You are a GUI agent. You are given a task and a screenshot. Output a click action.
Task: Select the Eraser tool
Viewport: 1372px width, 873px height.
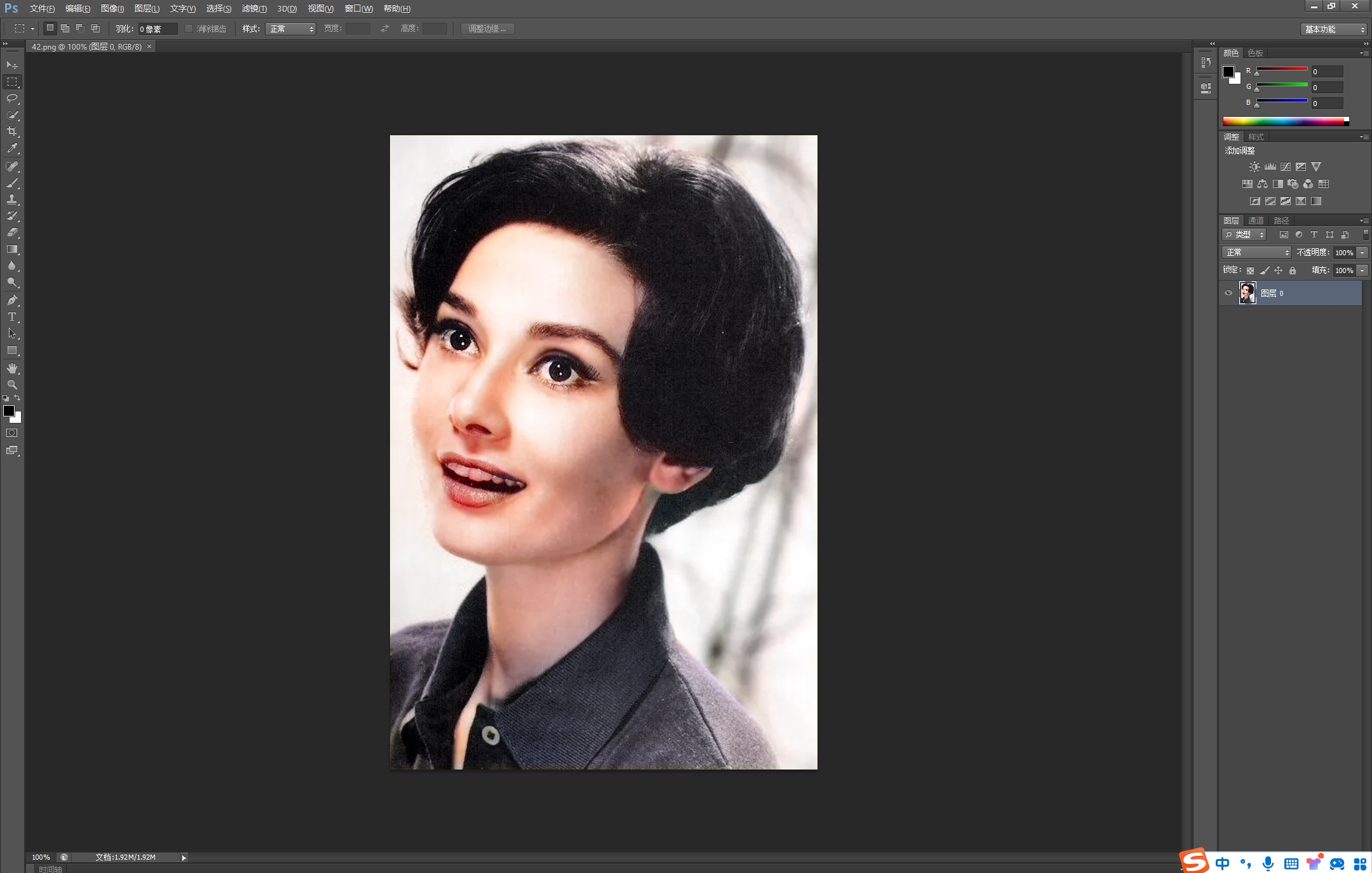point(12,232)
